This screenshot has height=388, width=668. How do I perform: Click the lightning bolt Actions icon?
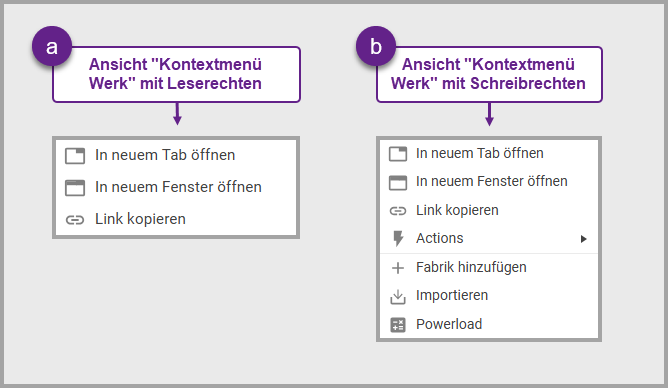(x=398, y=239)
